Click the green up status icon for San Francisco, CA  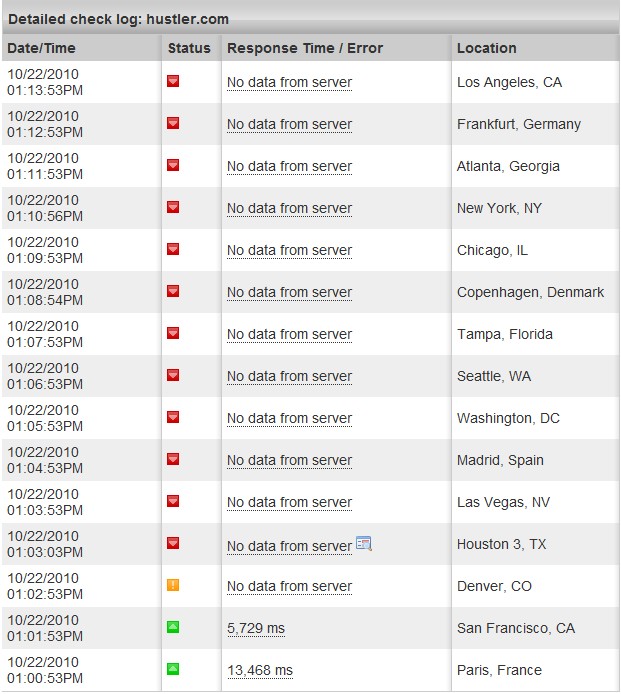coord(173,627)
